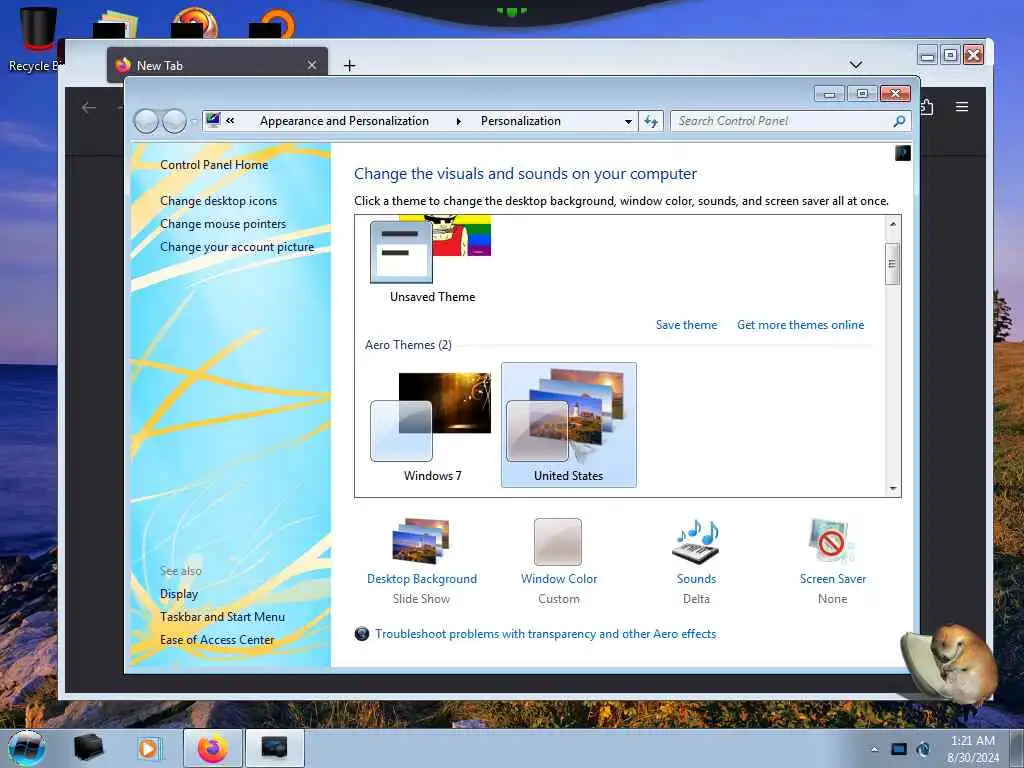This screenshot has width=1024, height=768.
Task: Click Control Panel Back button
Action: [146, 121]
